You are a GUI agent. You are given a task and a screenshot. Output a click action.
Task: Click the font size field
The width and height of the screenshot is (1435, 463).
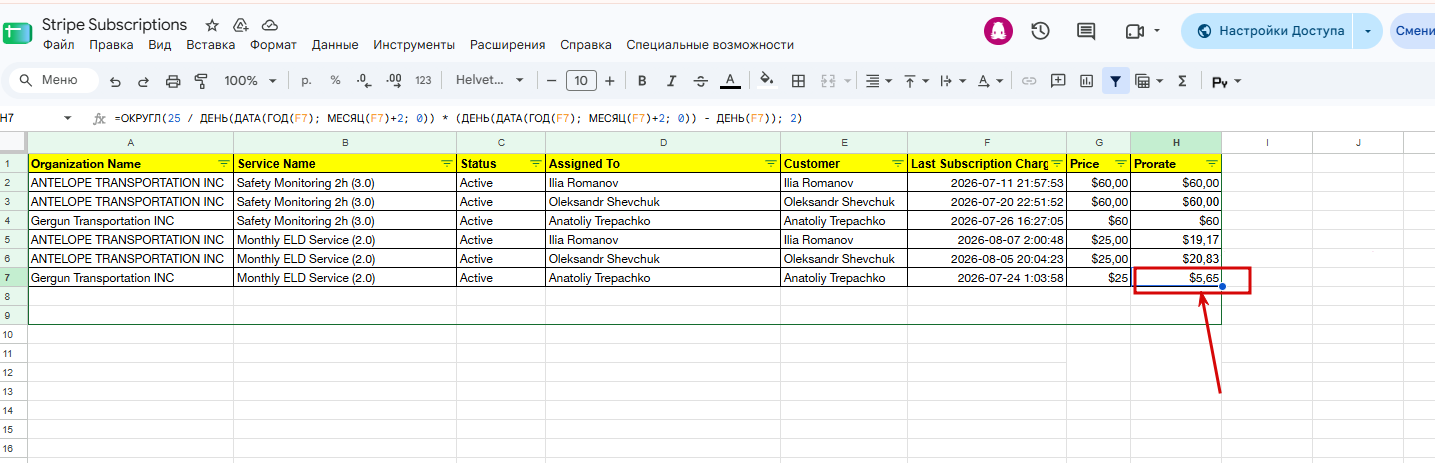pyautogui.click(x=581, y=81)
